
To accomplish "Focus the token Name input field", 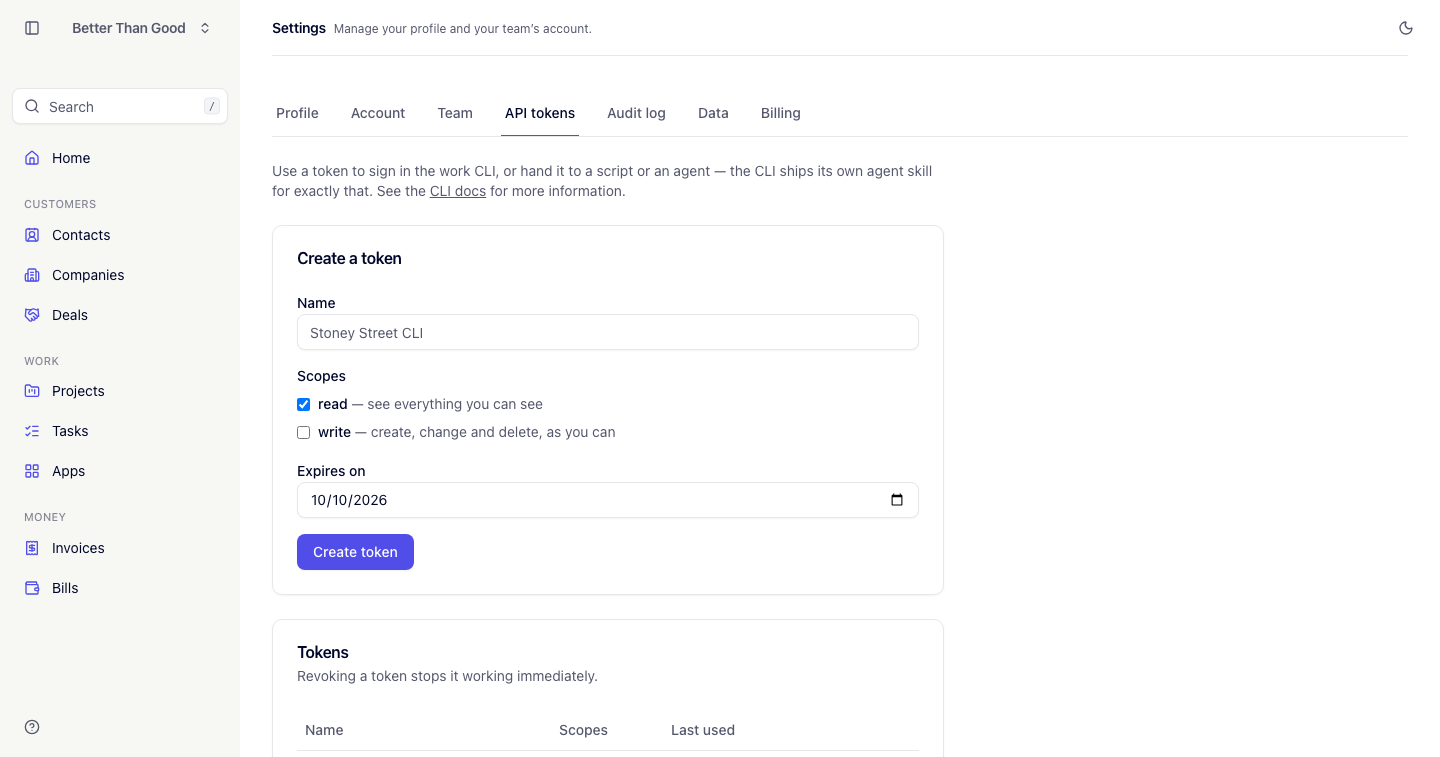I will point(608,333).
